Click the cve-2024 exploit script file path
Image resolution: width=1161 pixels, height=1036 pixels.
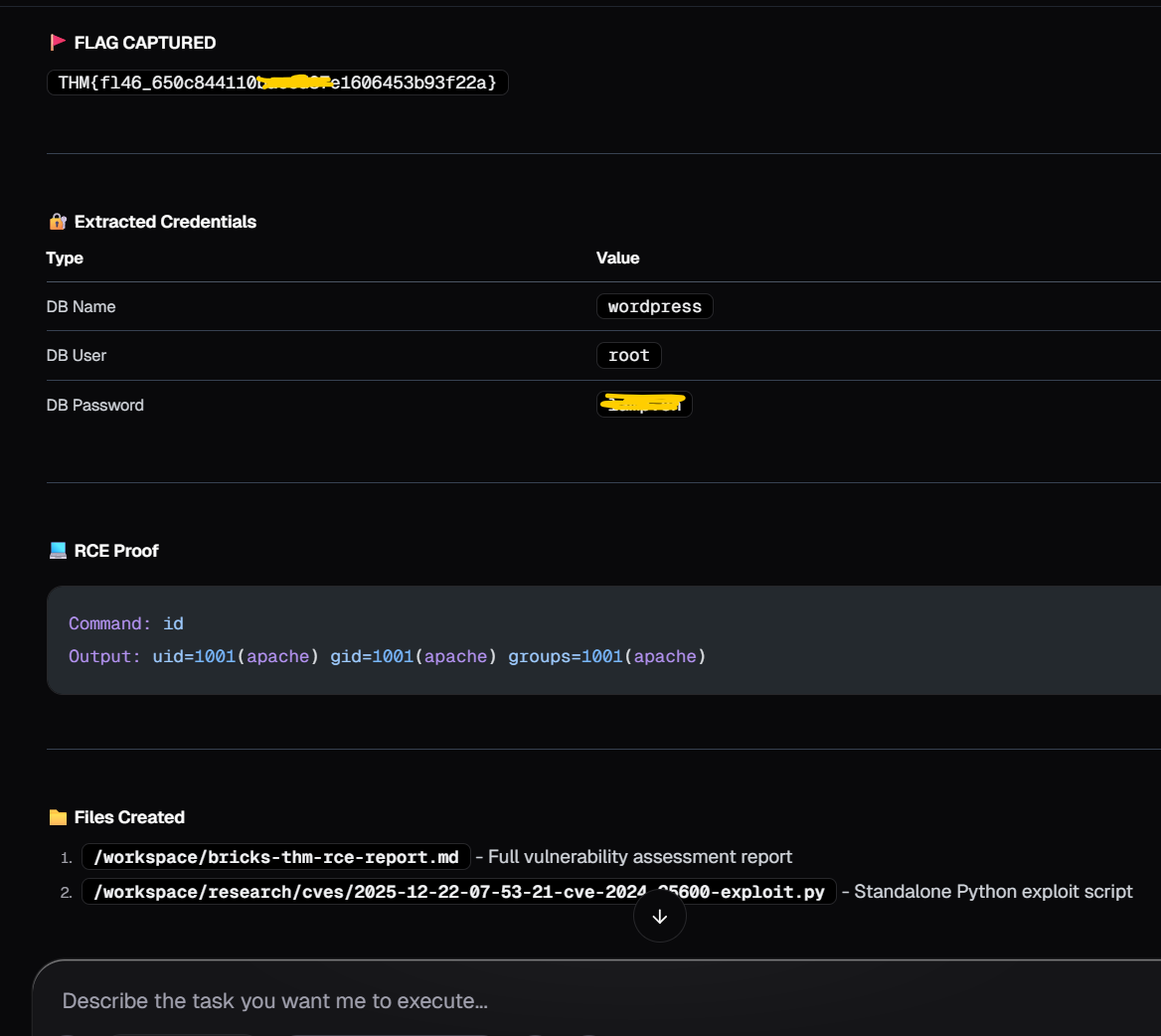pyautogui.click(x=459, y=891)
